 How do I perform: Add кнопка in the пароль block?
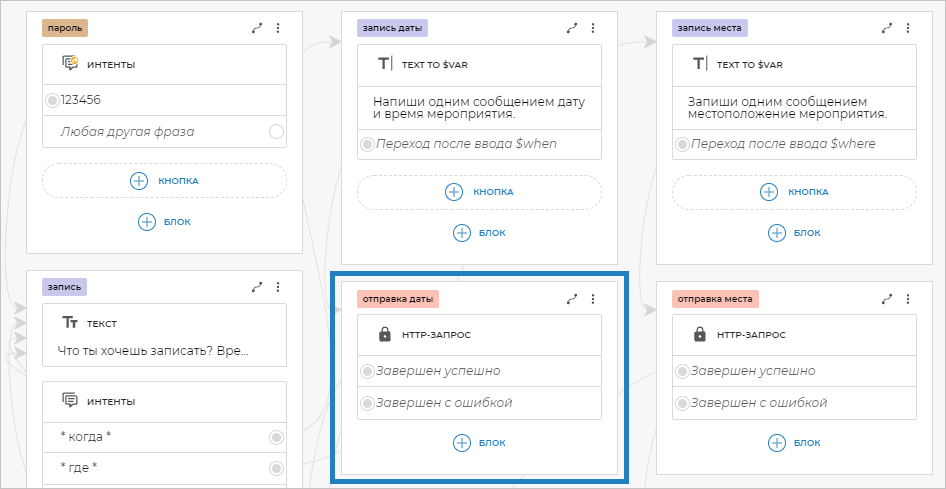(x=165, y=181)
